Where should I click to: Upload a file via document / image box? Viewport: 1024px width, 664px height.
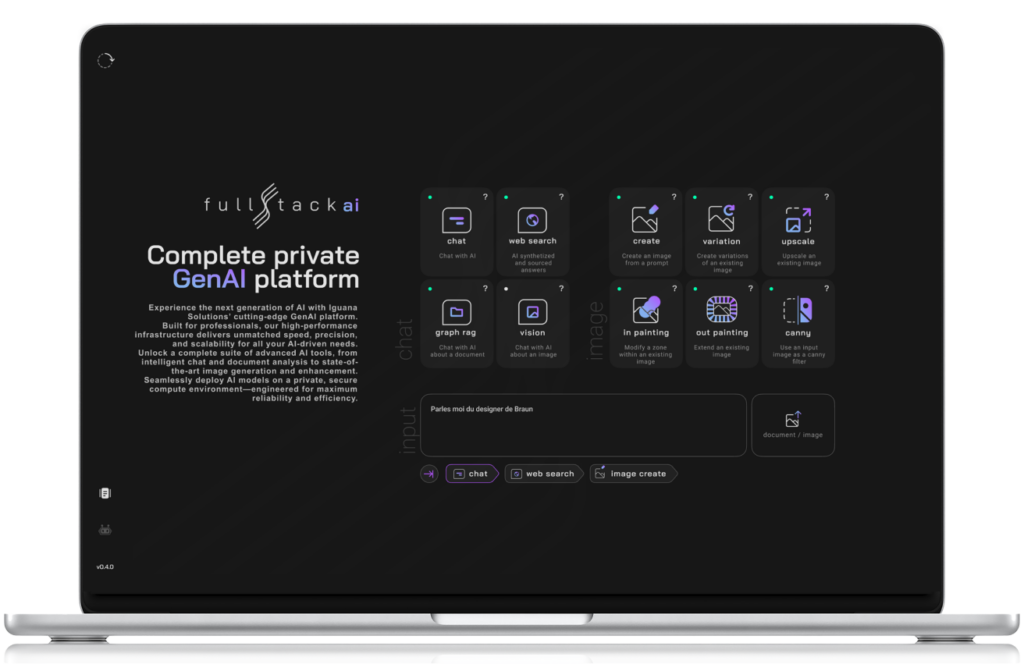(793, 425)
